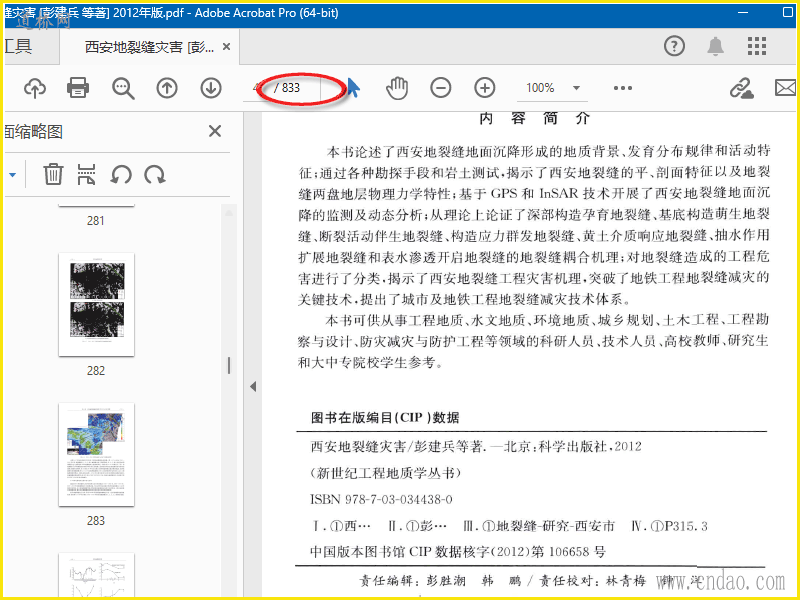Click the (新世纪工程地质学丛书) line
Viewport: 800px width, 600px height.
[386, 473]
